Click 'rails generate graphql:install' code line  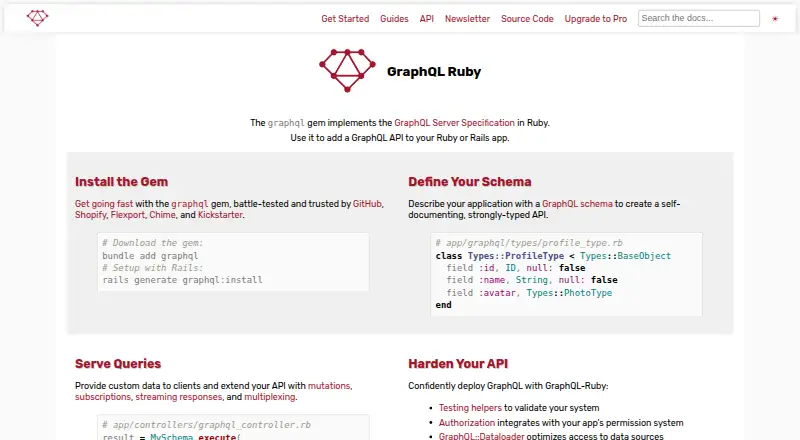pos(182,280)
